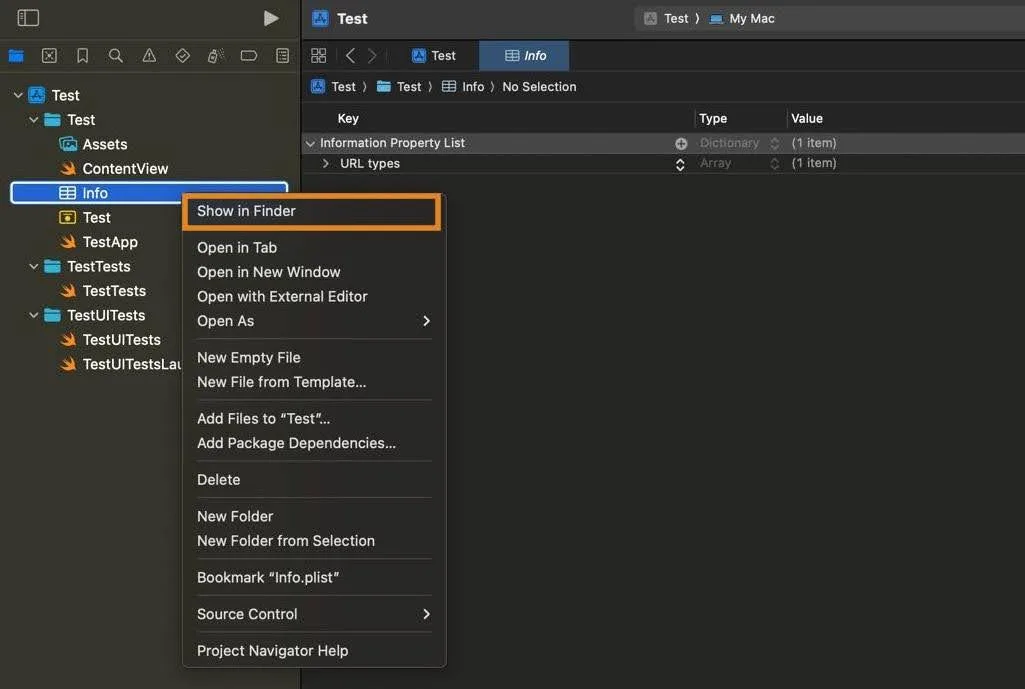Change the Array type dropdown for URL types
This screenshot has width=1025, height=689.
point(739,163)
